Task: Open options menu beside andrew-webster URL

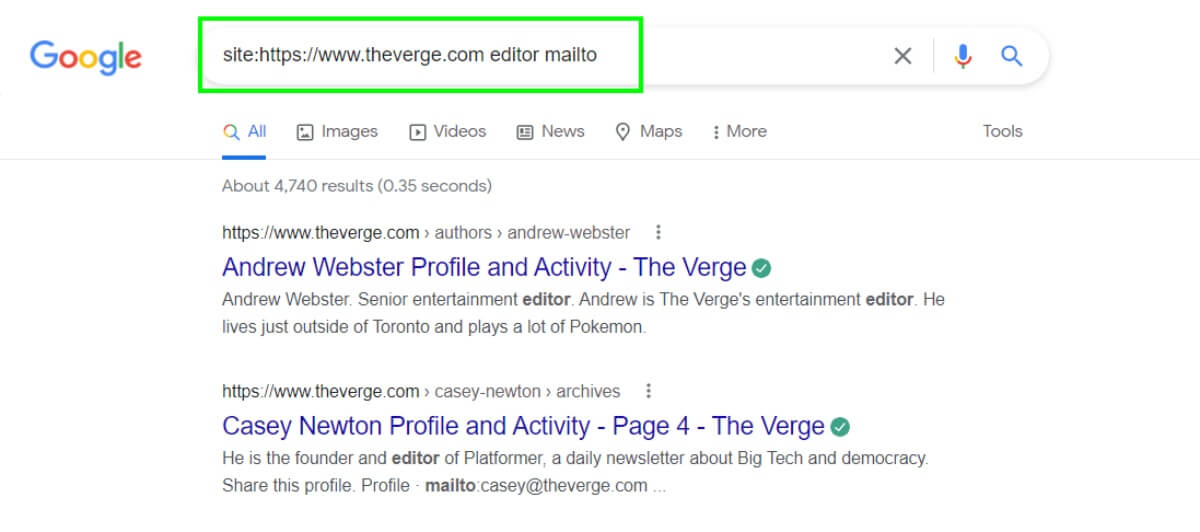Action: pyautogui.click(x=658, y=233)
